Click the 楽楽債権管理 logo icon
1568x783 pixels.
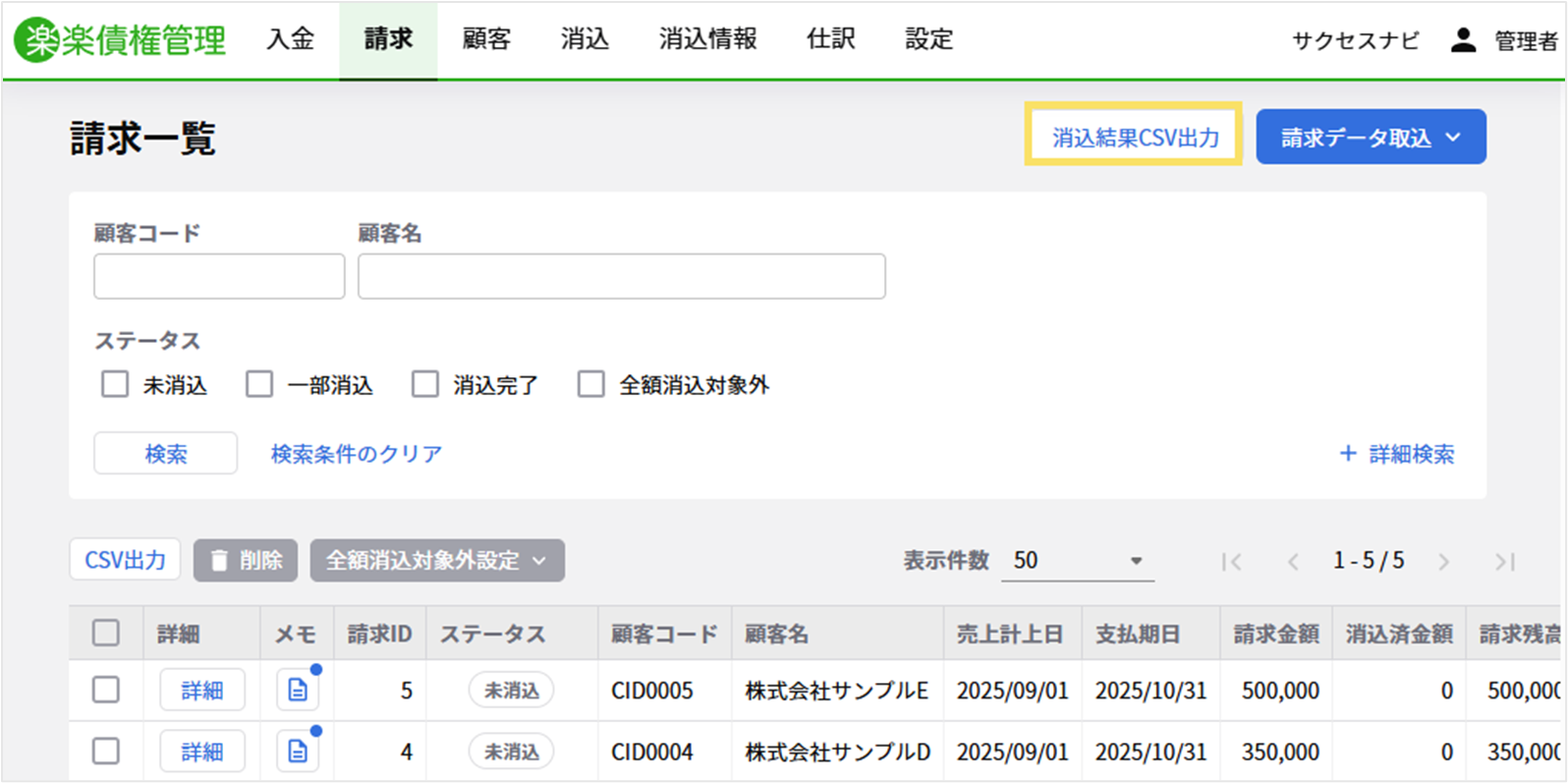(36, 40)
